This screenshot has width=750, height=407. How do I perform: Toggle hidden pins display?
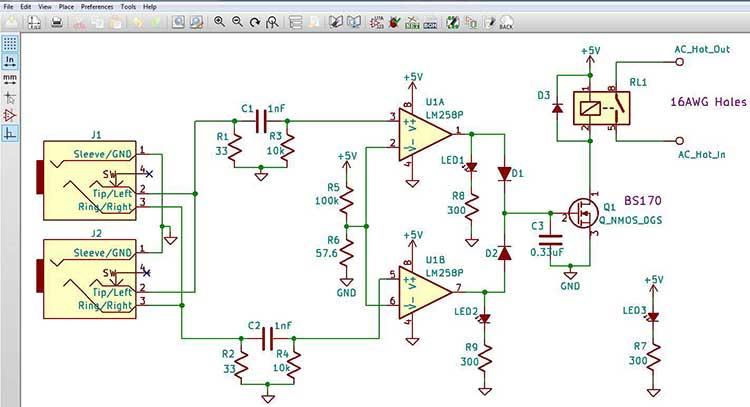[10, 114]
